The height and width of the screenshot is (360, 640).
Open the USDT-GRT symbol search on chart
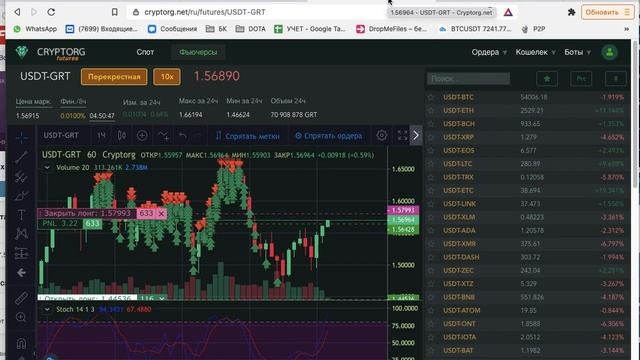(61, 136)
